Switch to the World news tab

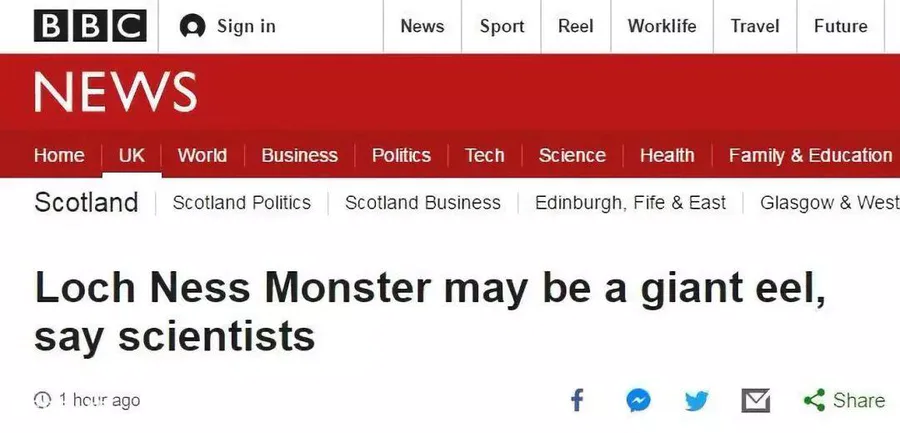click(202, 155)
